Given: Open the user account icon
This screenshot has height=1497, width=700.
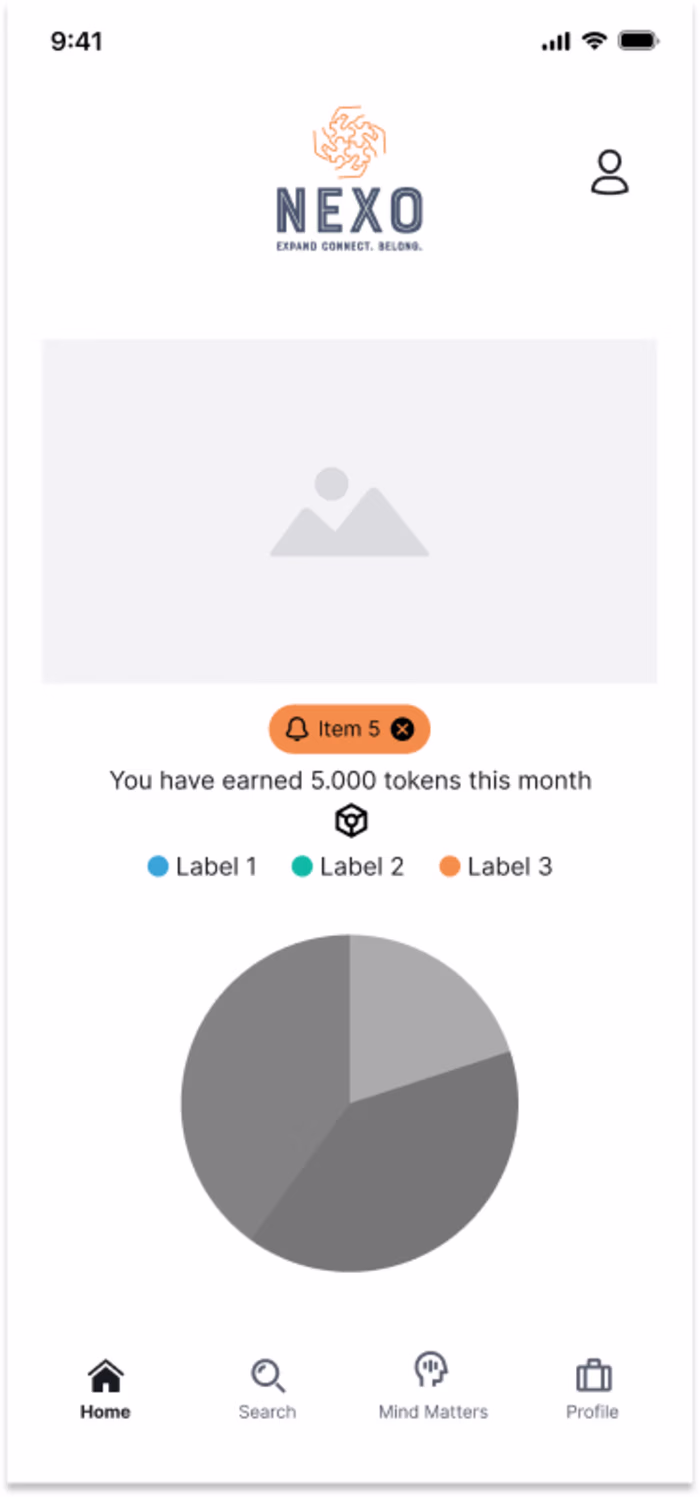Looking at the screenshot, I should (609, 172).
